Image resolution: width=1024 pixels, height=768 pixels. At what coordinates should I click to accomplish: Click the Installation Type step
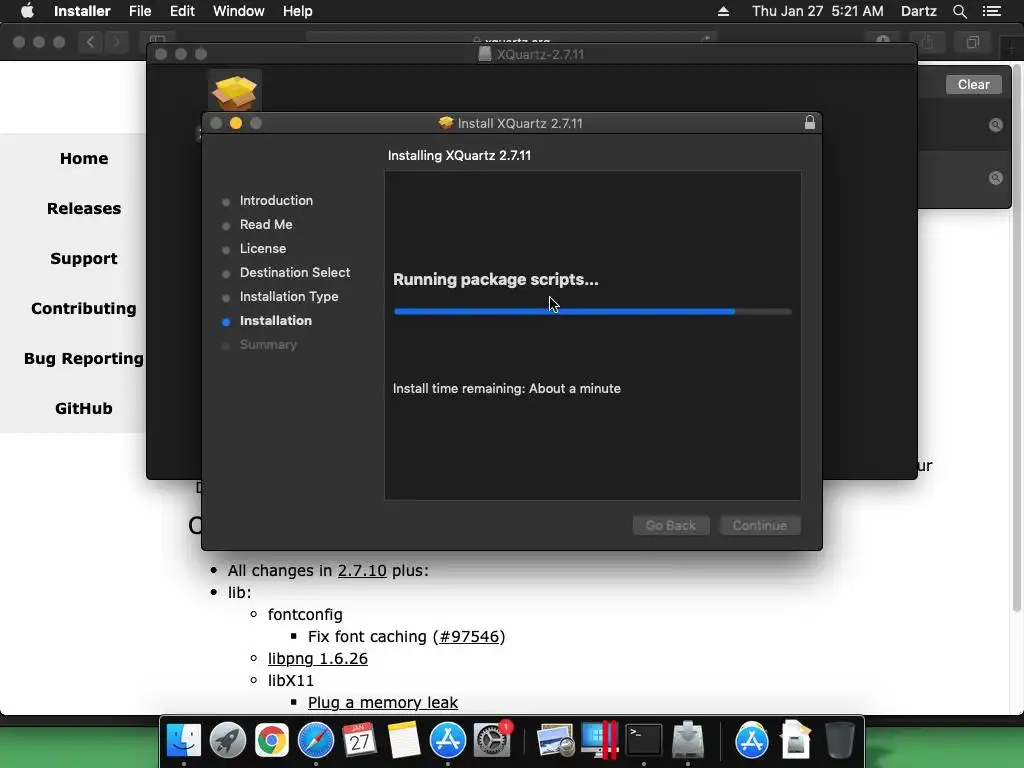pyautogui.click(x=289, y=296)
